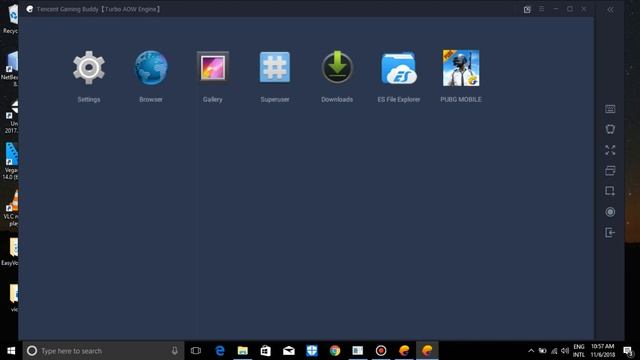This screenshot has height=360, width=640.
Task: Toggle fullscreen mode from sidebar
Action: (x=610, y=150)
